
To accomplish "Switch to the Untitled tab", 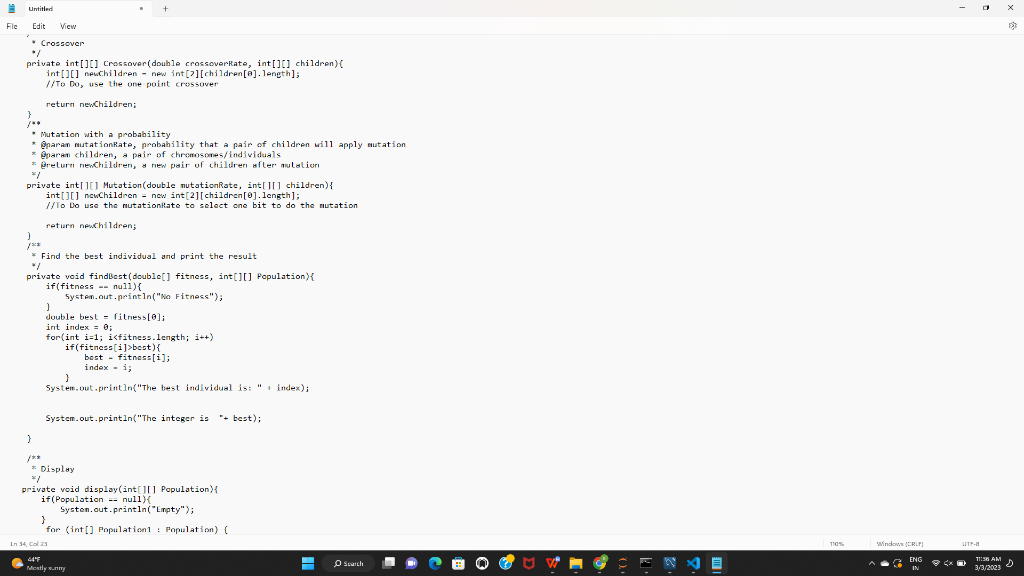I will coord(40,9).
